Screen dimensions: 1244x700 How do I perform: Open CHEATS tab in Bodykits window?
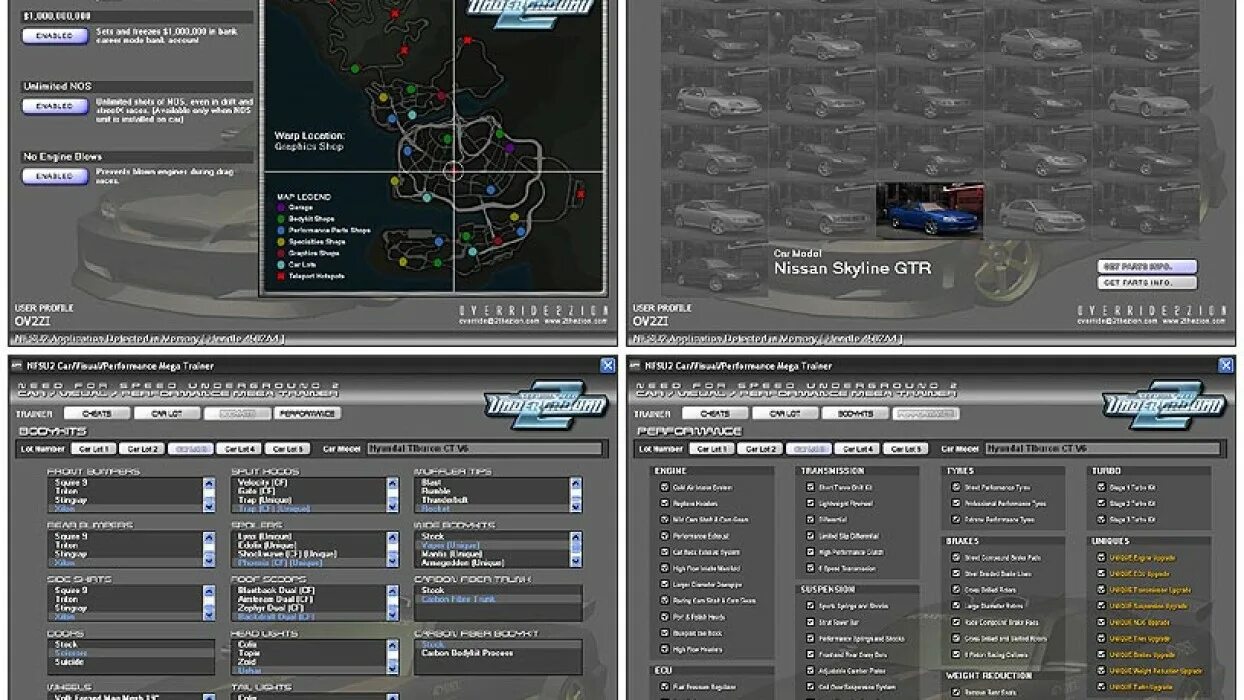tap(97, 413)
